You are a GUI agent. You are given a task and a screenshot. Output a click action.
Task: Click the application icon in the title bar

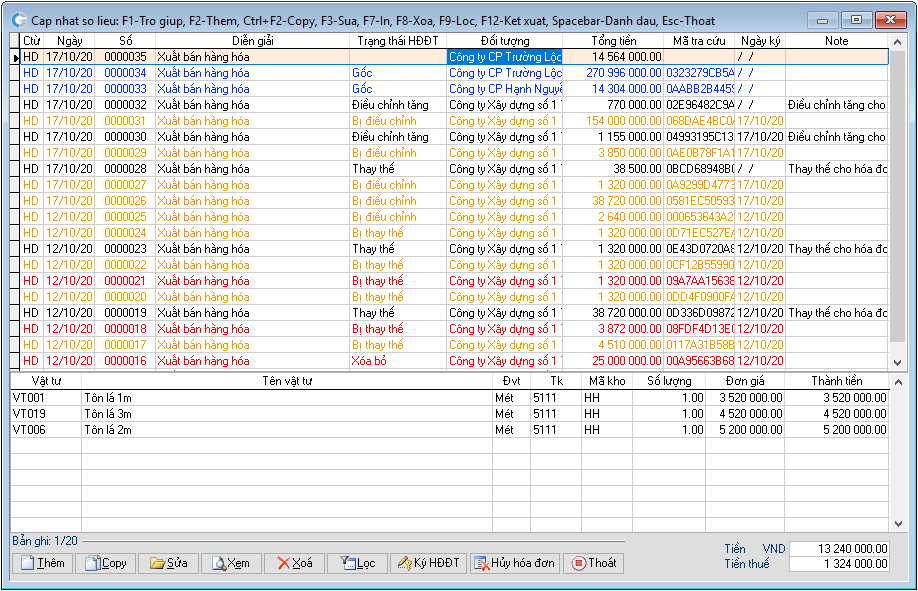click(x=19, y=20)
